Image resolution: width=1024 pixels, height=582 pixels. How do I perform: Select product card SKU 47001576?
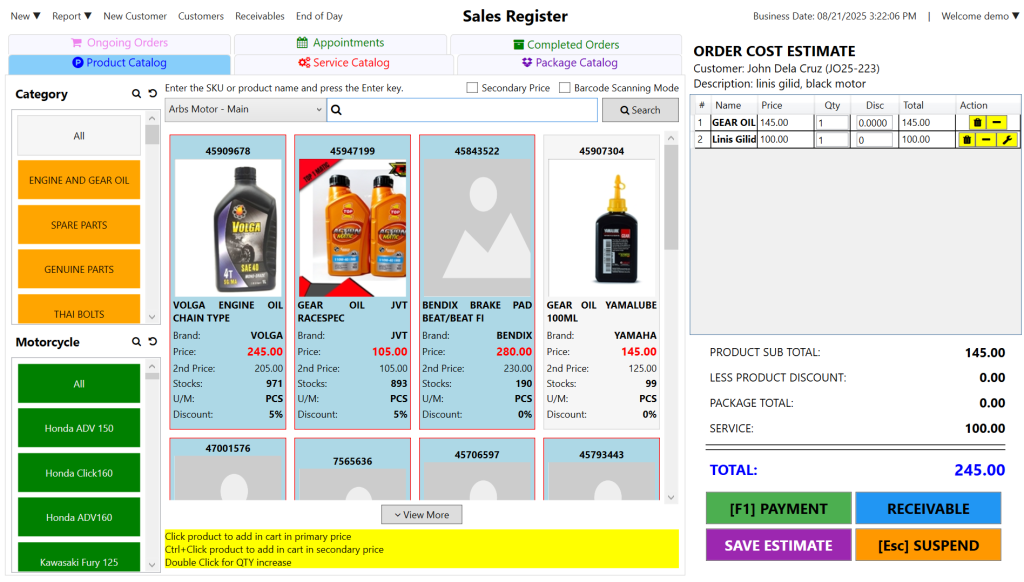pyautogui.click(x=228, y=469)
